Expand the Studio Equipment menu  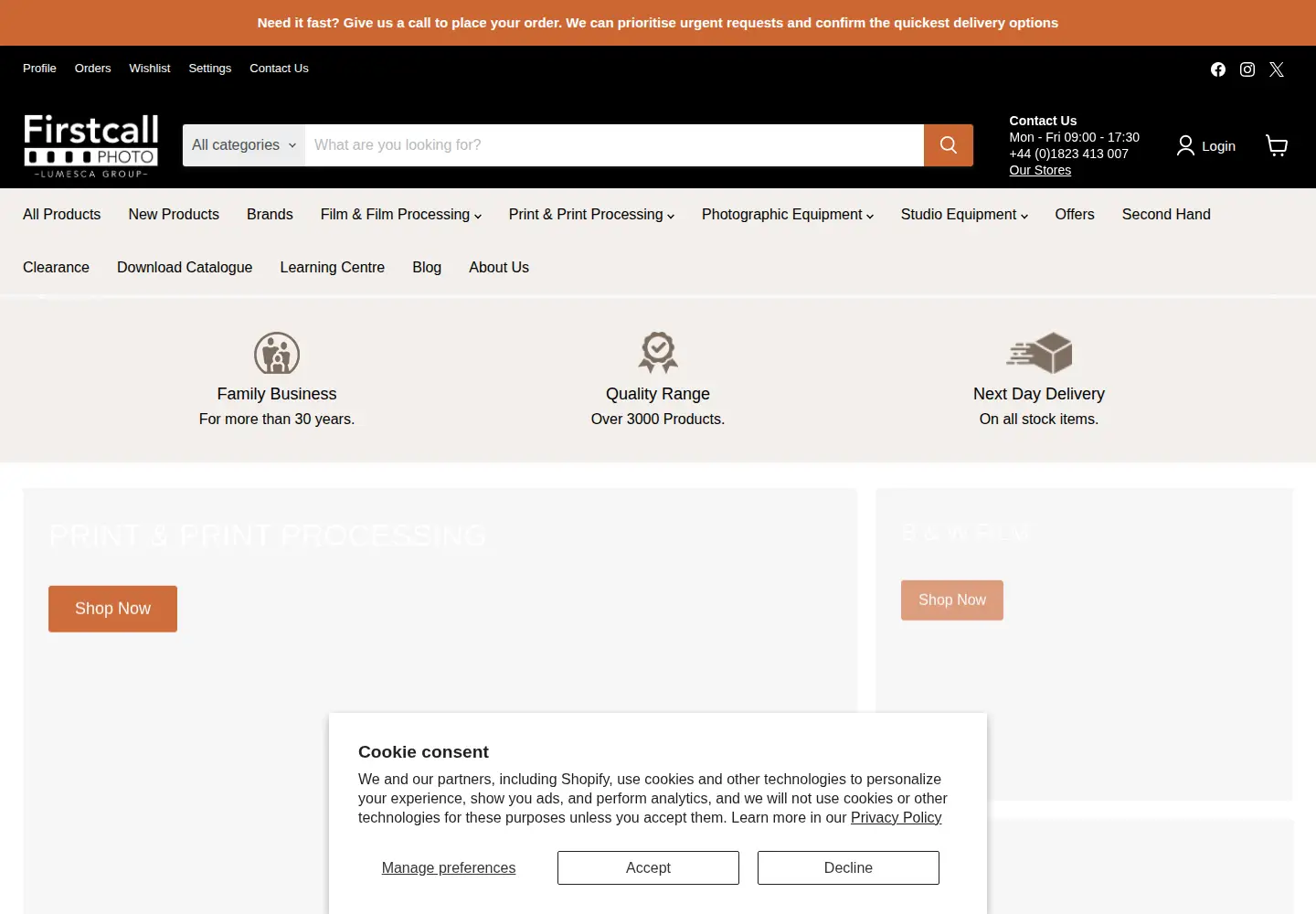click(964, 215)
